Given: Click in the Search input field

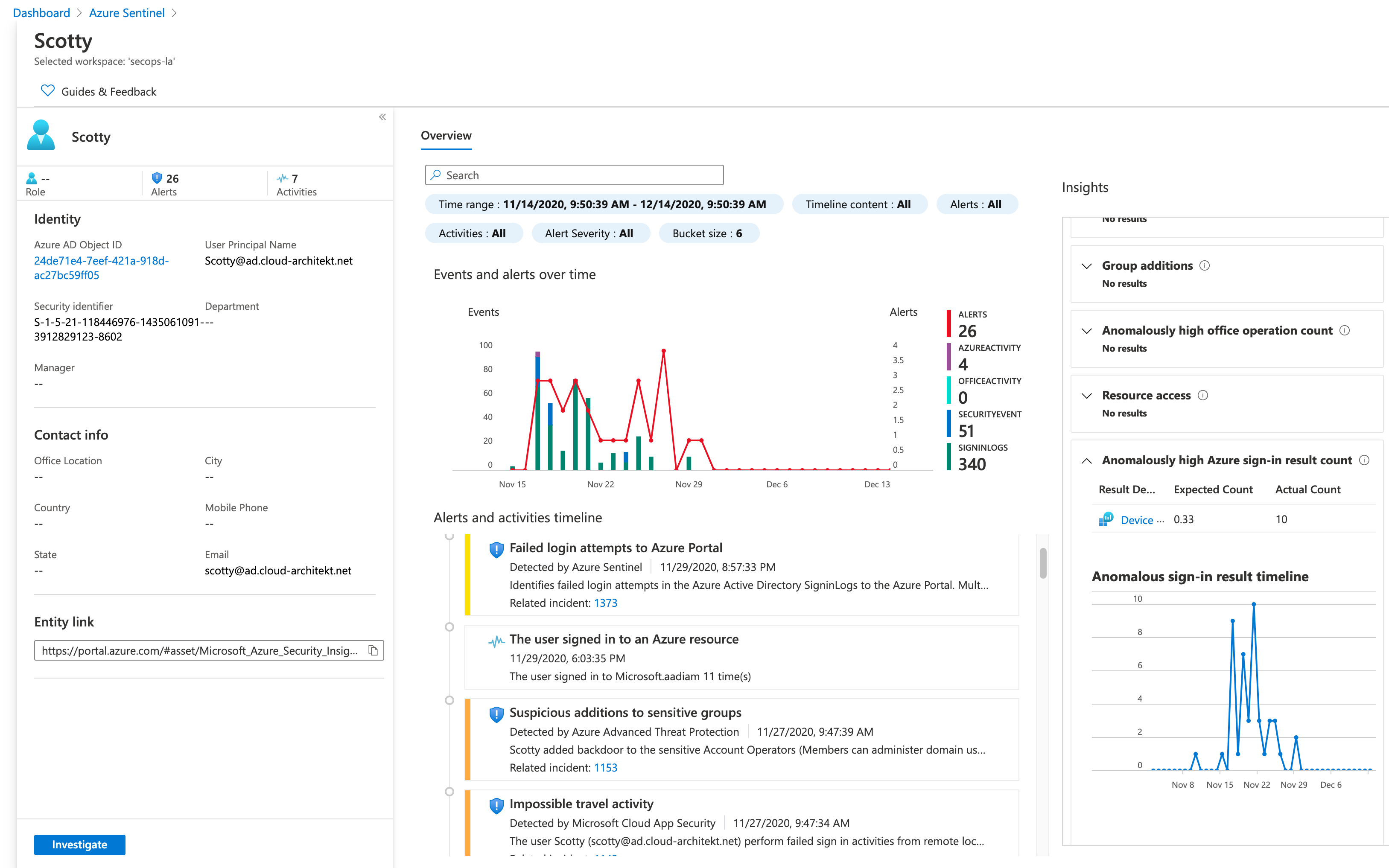Looking at the screenshot, I should [574, 175].
